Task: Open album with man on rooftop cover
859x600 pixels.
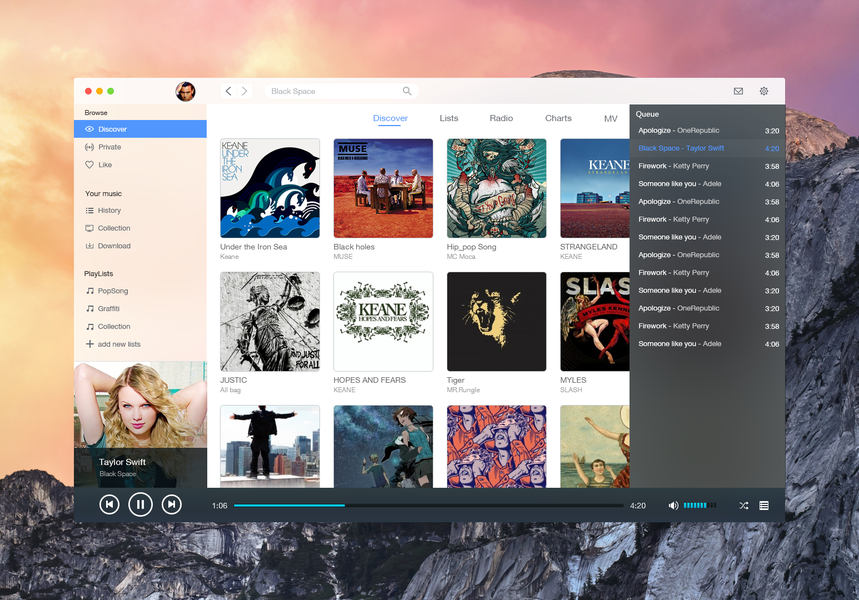Action: click(x=270, y=447)
